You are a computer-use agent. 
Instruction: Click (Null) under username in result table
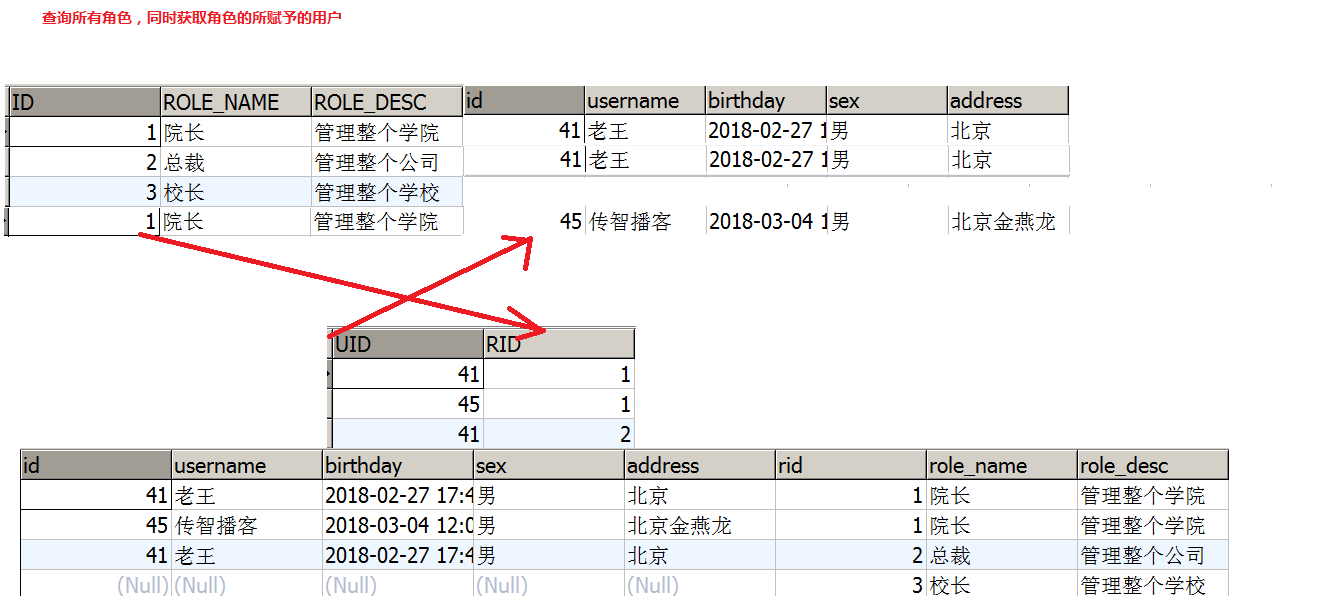tap(247, 584)
